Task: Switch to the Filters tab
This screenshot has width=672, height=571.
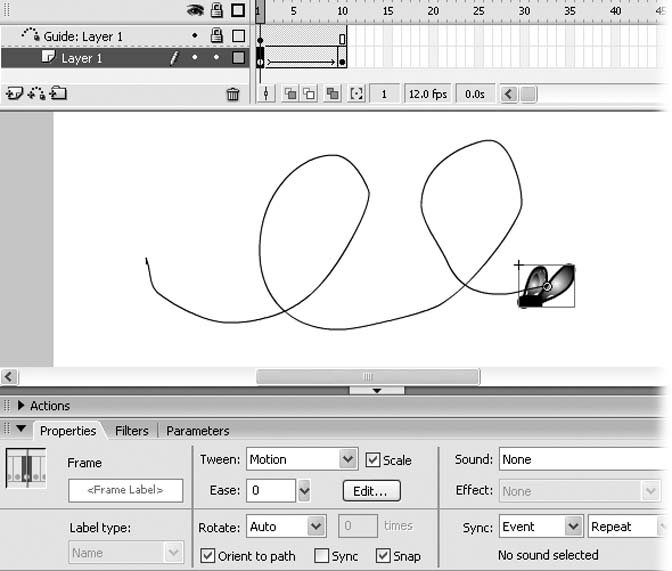Action: point(131,431)
